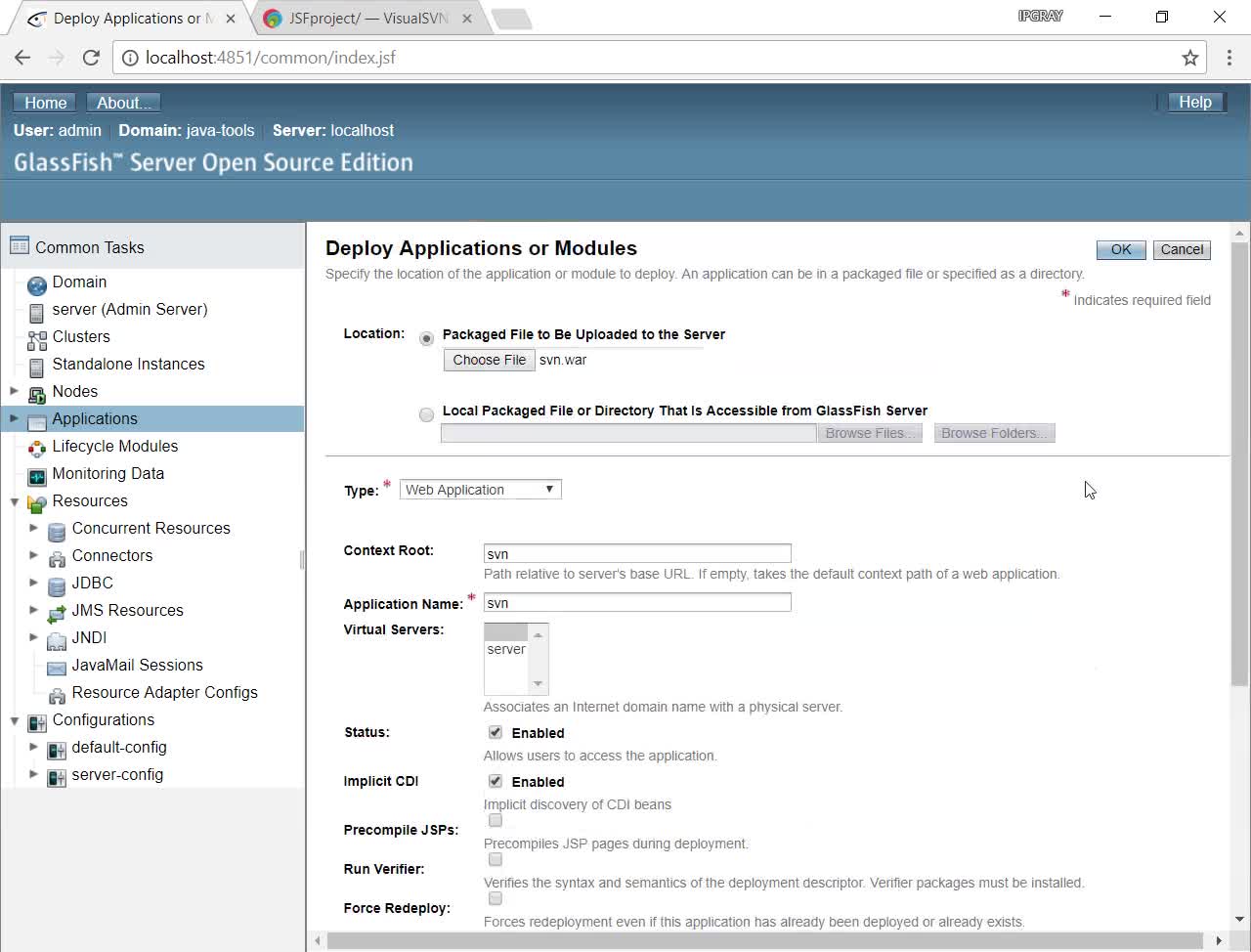This screenshot has height=952, width=1251.
Task: Toggle the Status Enabled checkbox
Action: (x=496, y=732)
